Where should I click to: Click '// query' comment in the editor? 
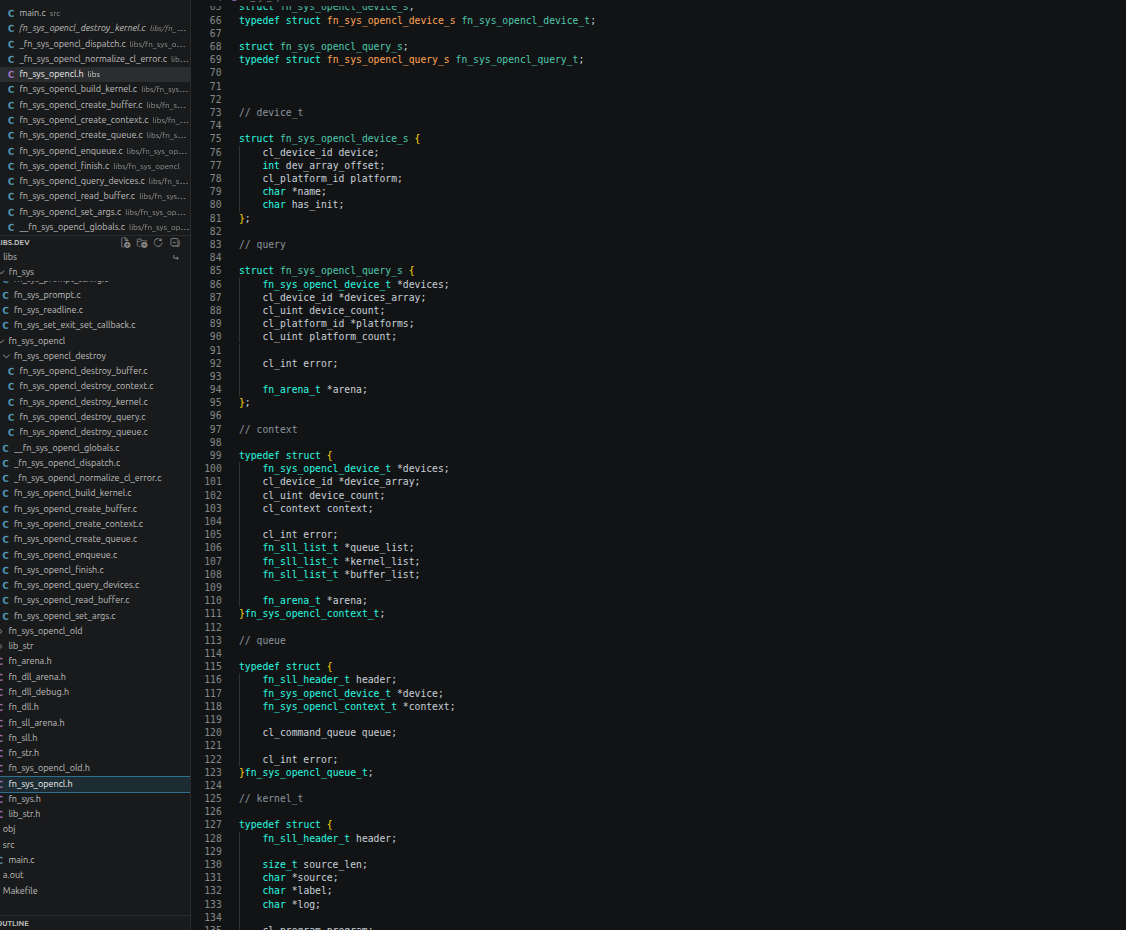click(x=262, y=245)
